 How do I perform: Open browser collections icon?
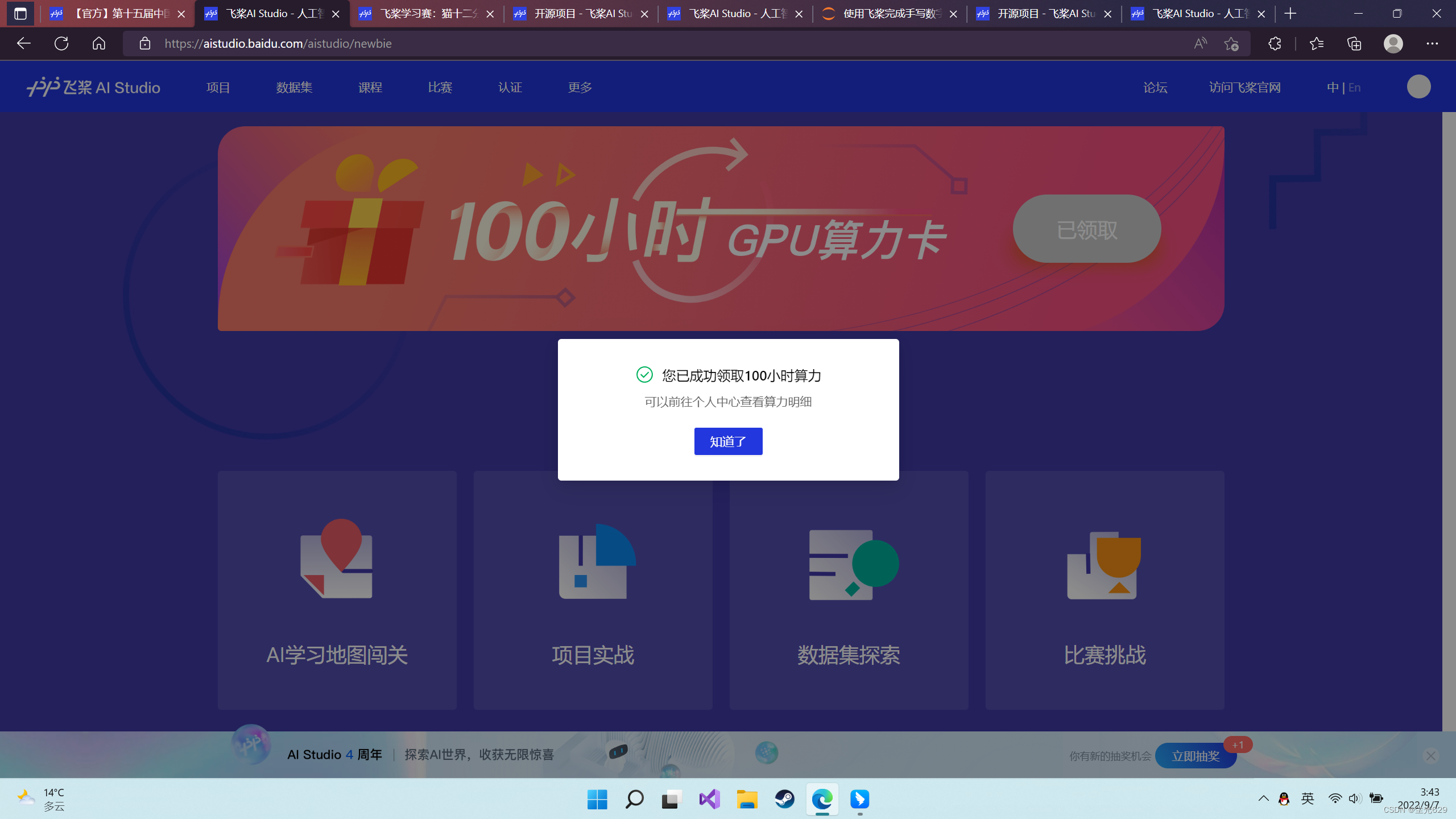pos(1354,43)
